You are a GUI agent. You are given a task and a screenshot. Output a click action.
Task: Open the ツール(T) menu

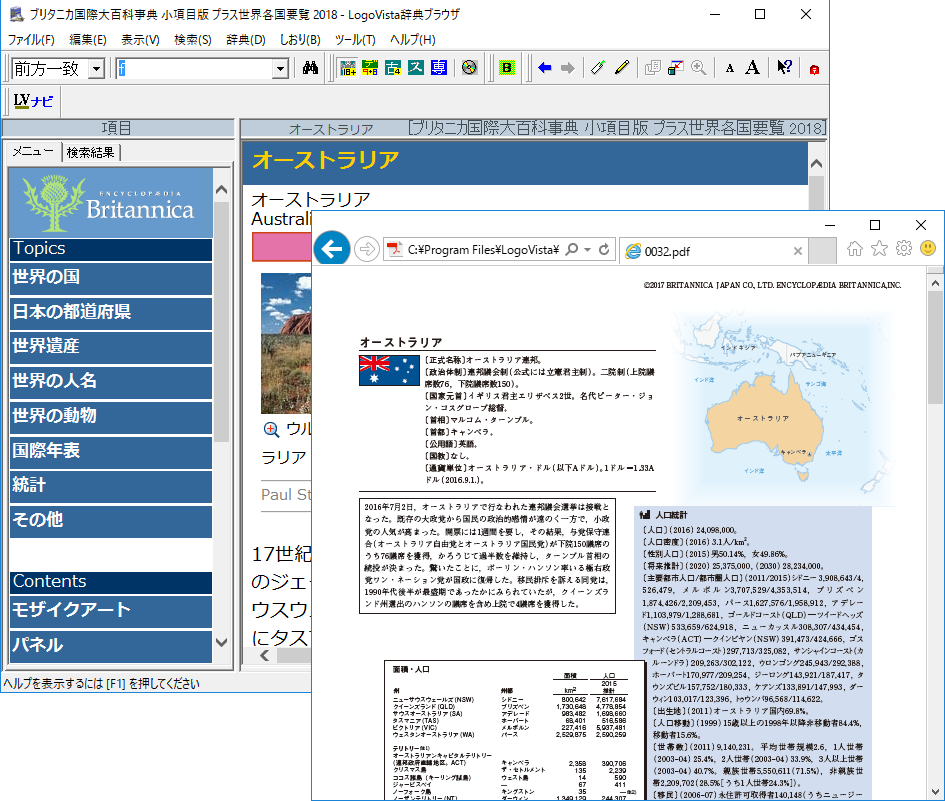coord(355,40)
